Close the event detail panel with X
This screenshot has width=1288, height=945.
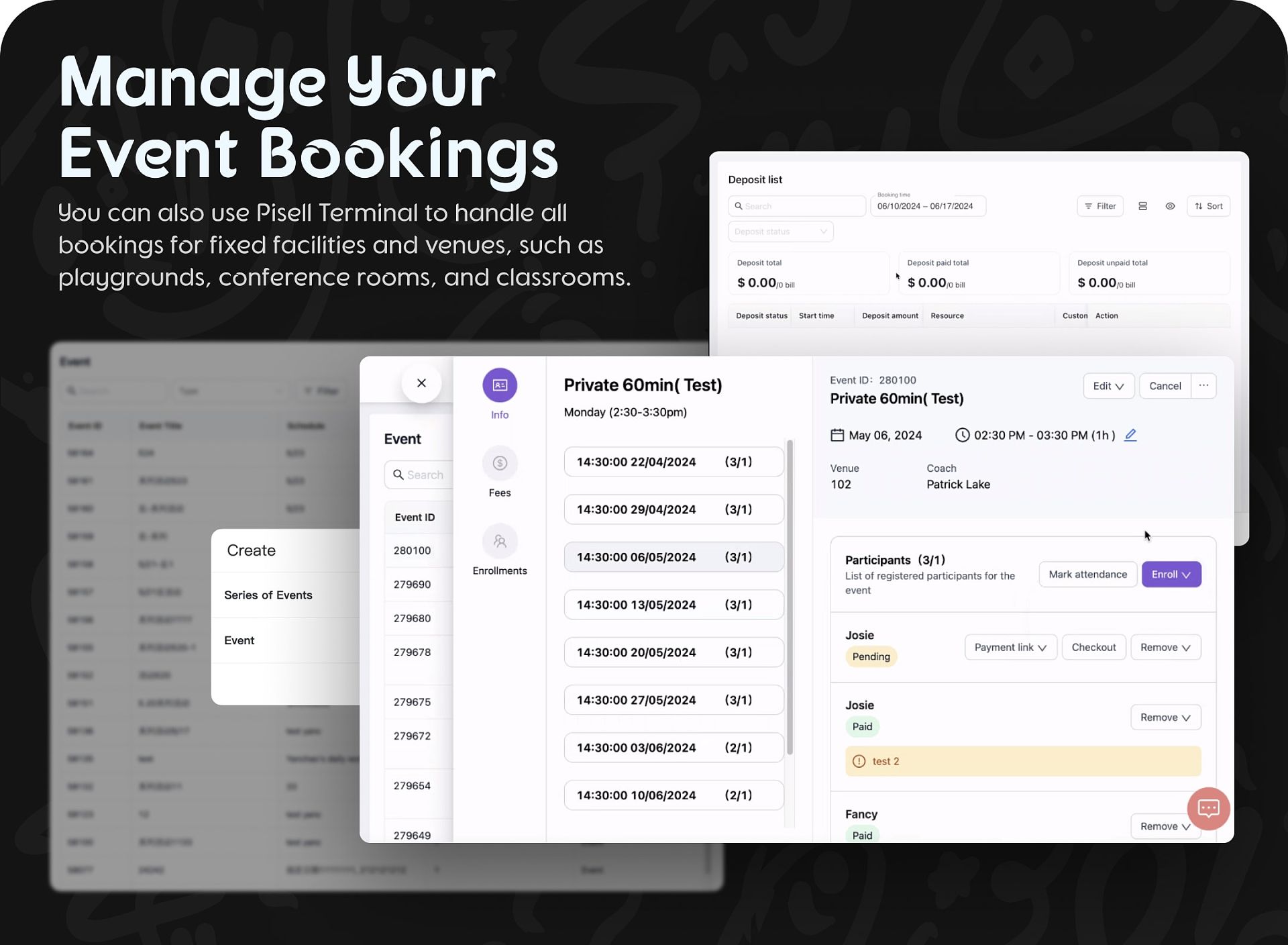421,383
